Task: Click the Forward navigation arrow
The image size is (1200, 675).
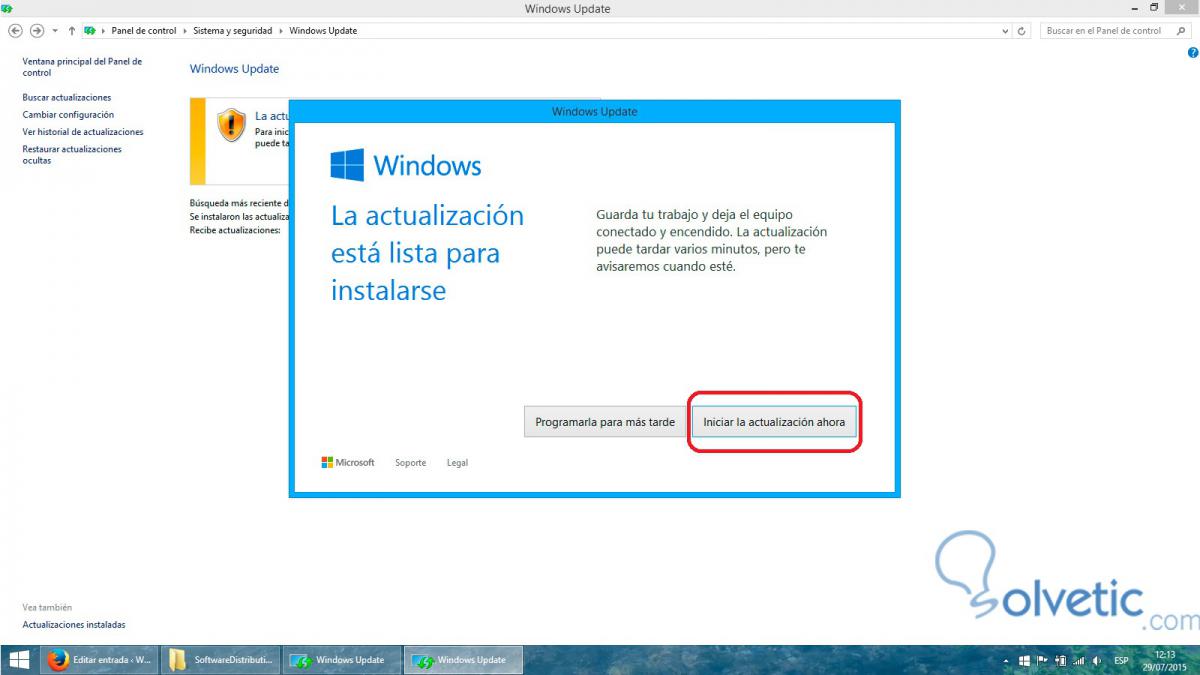Action: [x=37, y=31]
